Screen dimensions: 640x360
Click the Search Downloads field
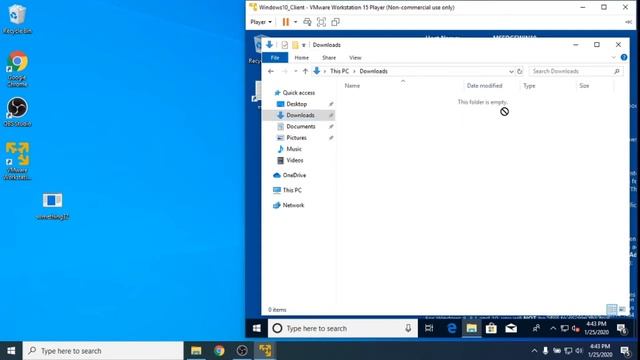[x=576, y=71]
